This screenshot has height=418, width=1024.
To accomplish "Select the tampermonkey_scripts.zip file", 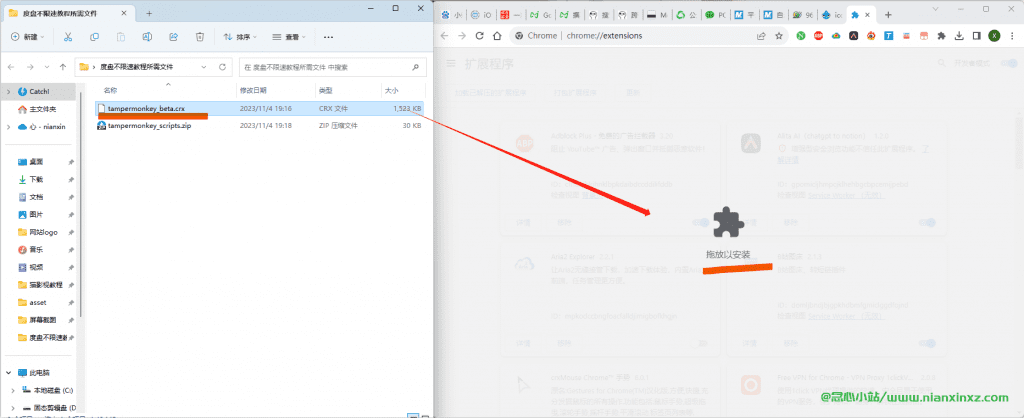I will pyautogui.click(x=259, y=125).
